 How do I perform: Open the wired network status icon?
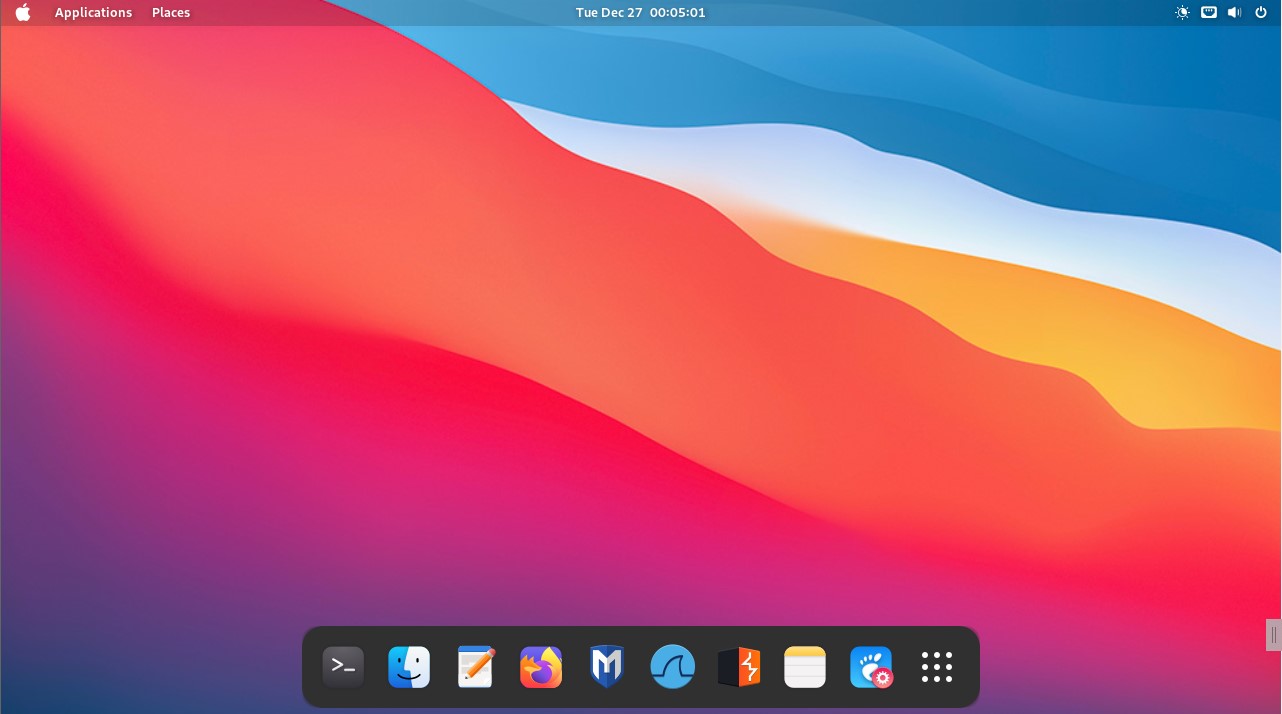point(1209,13)
